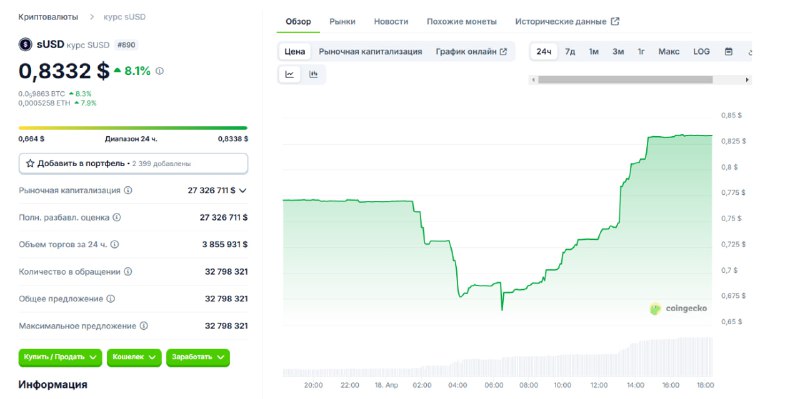This screenshot has height=399, width=800.
Task: Click the horizontal scrollbar right arrow
Action: pos(747,80)
